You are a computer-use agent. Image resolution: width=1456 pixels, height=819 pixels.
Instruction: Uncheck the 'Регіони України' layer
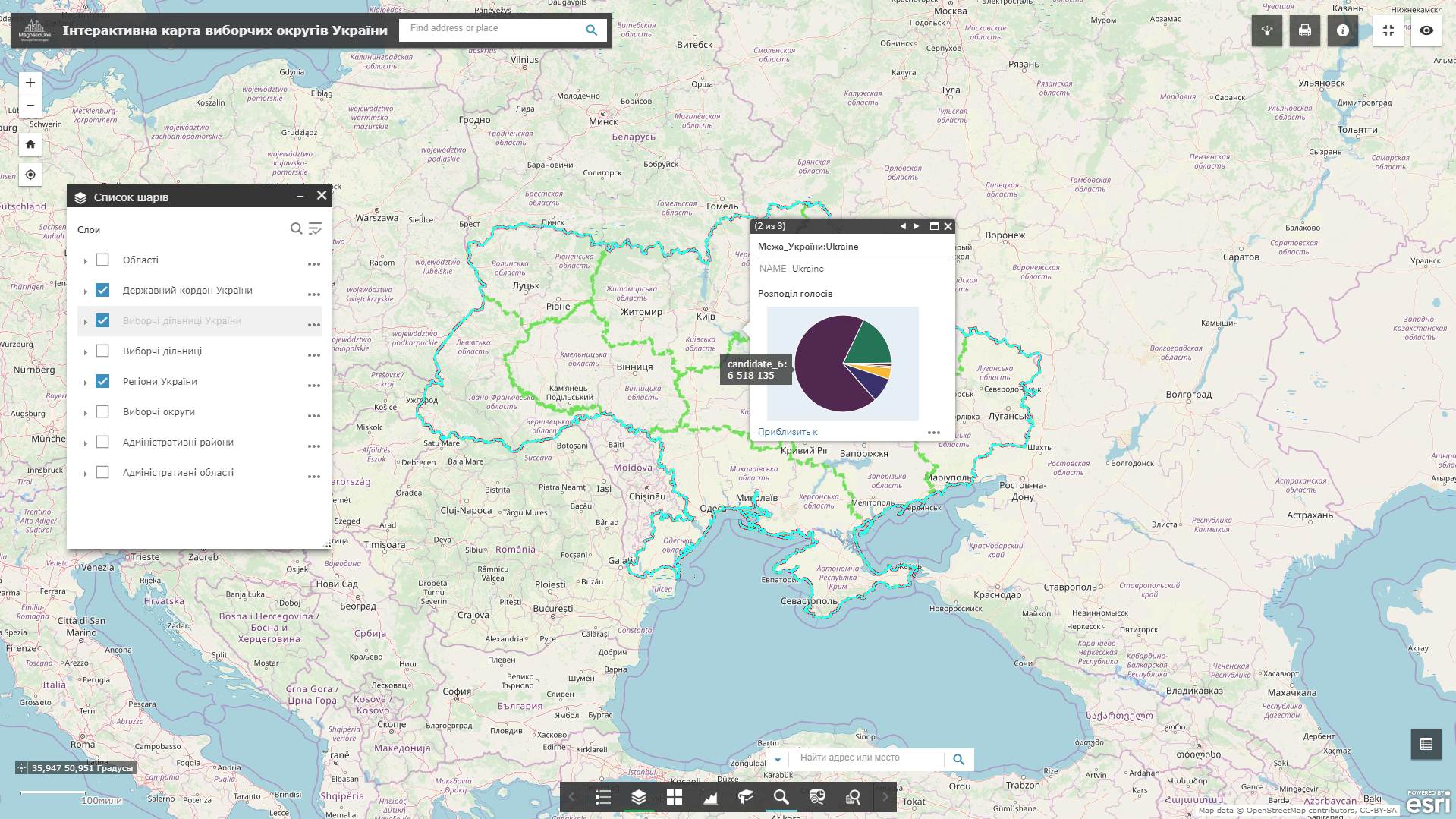[102, 381]
